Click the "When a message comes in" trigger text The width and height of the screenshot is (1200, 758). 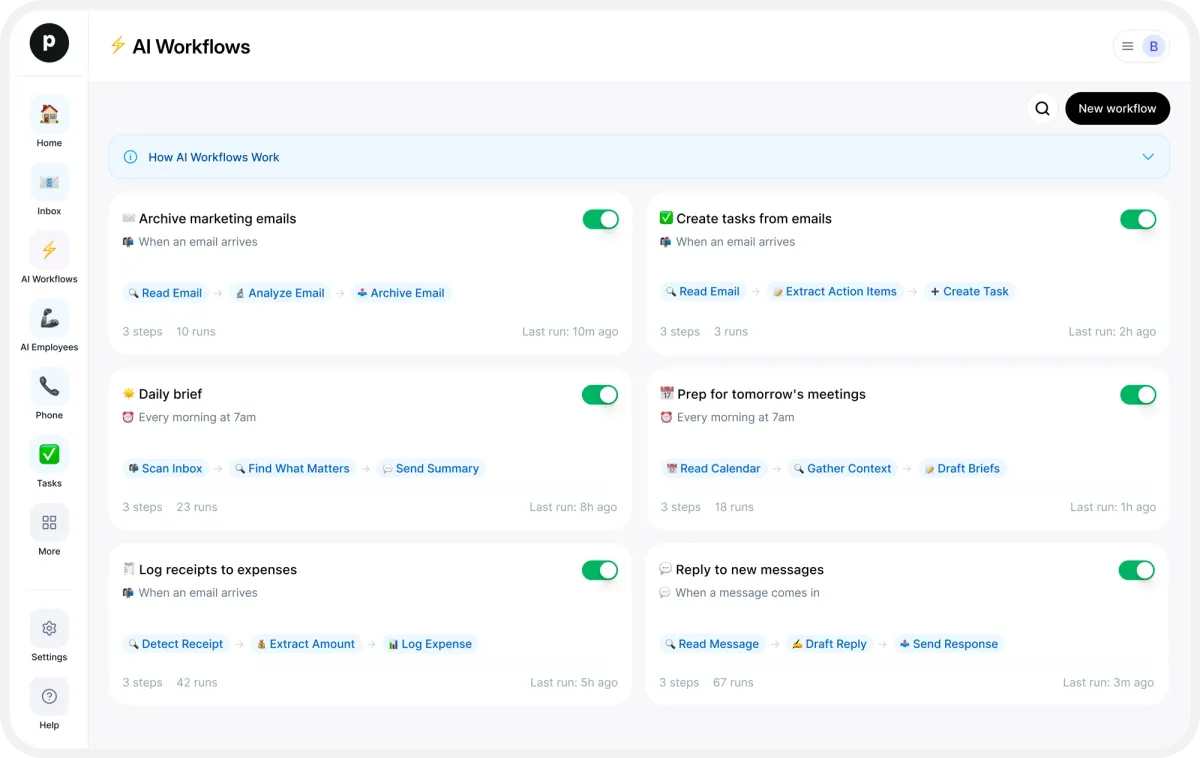pos(747,593)
